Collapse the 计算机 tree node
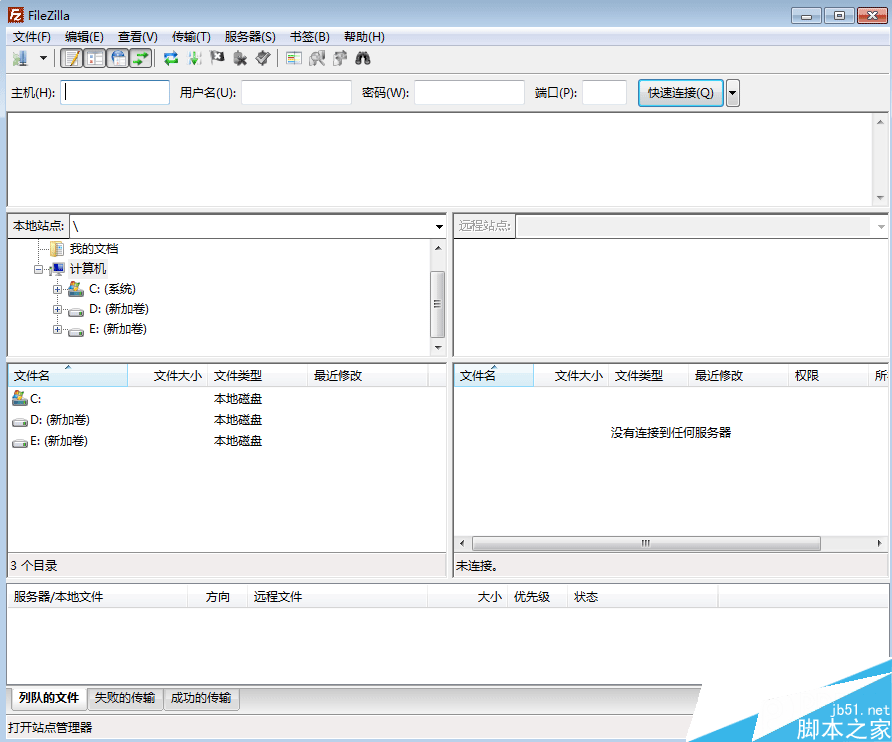The height and width of the screenshot is (742, 892). (x=38, y=269)
